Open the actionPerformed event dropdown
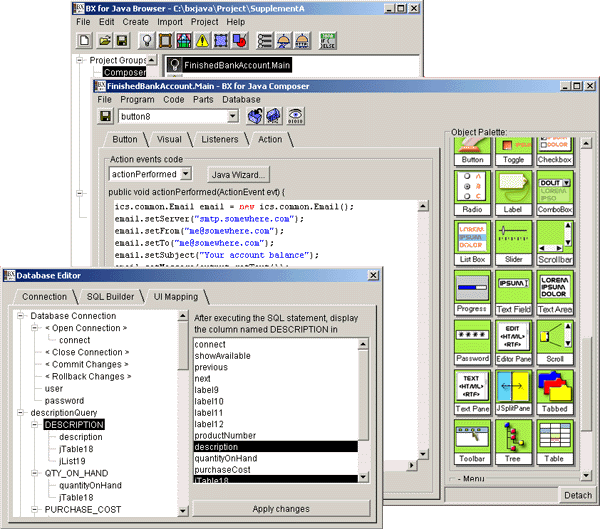The width and height of the screenshot is (600, 529). click(186, 174)
